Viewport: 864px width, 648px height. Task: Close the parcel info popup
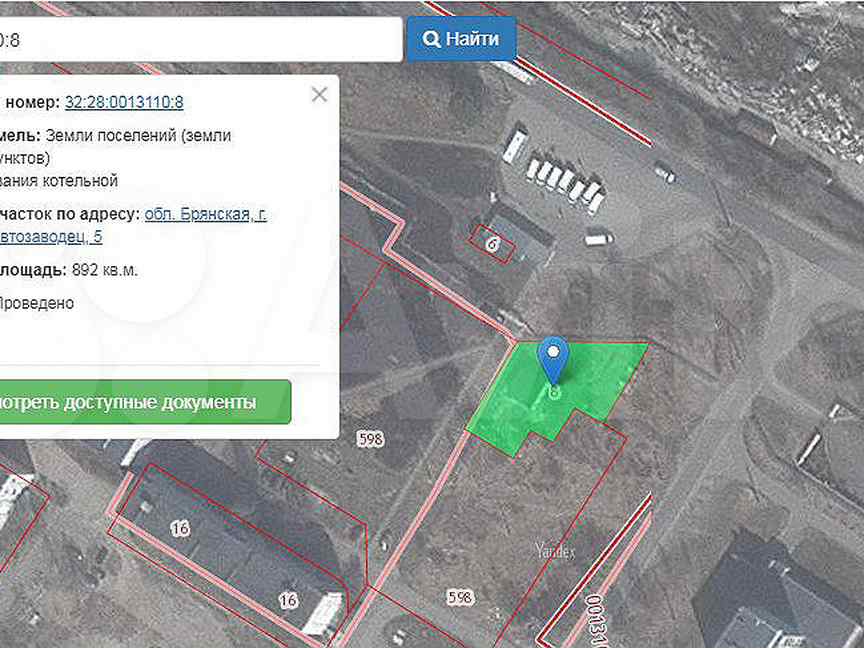(x=319, y=95)
